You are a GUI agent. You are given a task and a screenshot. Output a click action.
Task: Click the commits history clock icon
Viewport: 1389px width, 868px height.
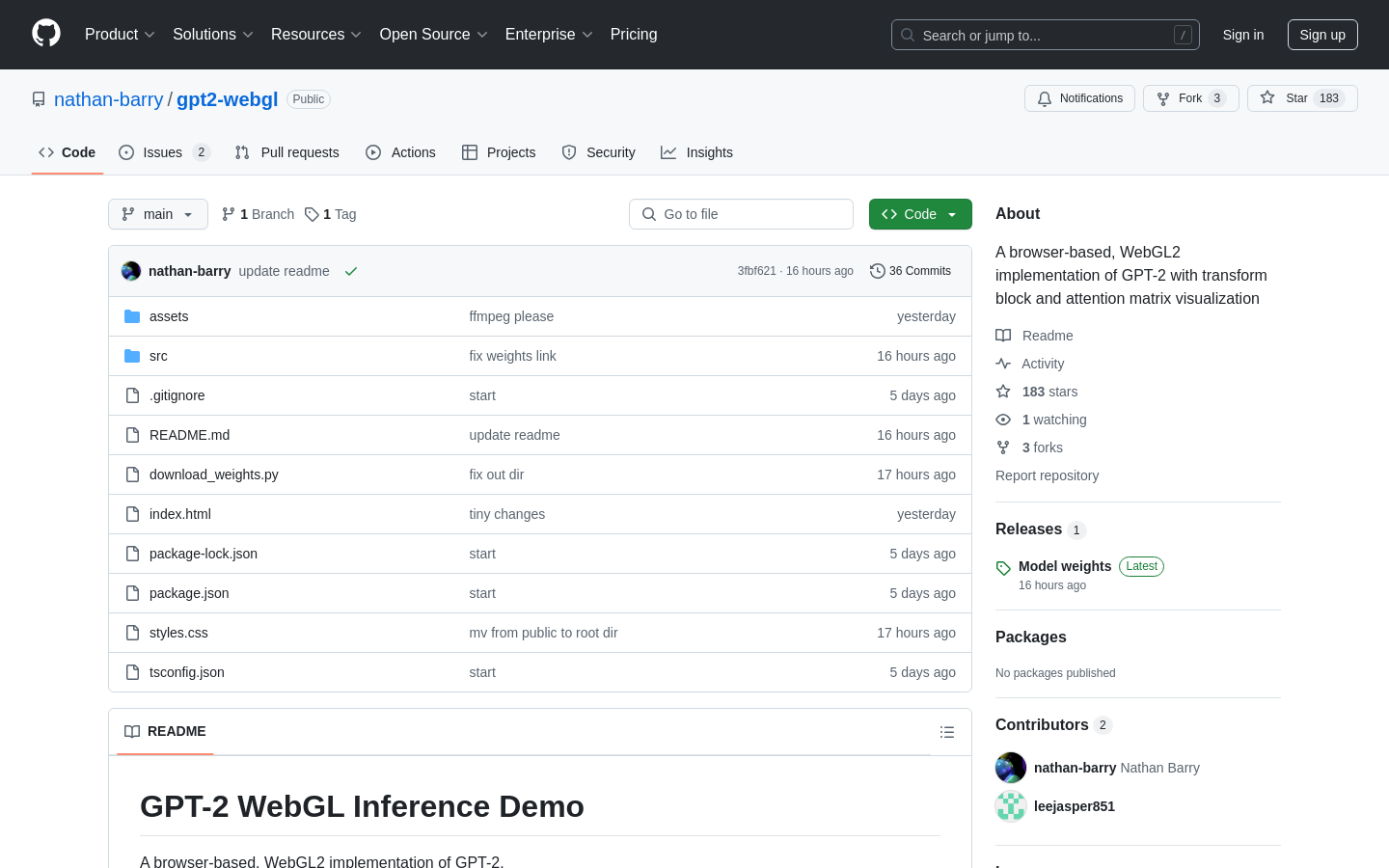click(x=877, y=271)
